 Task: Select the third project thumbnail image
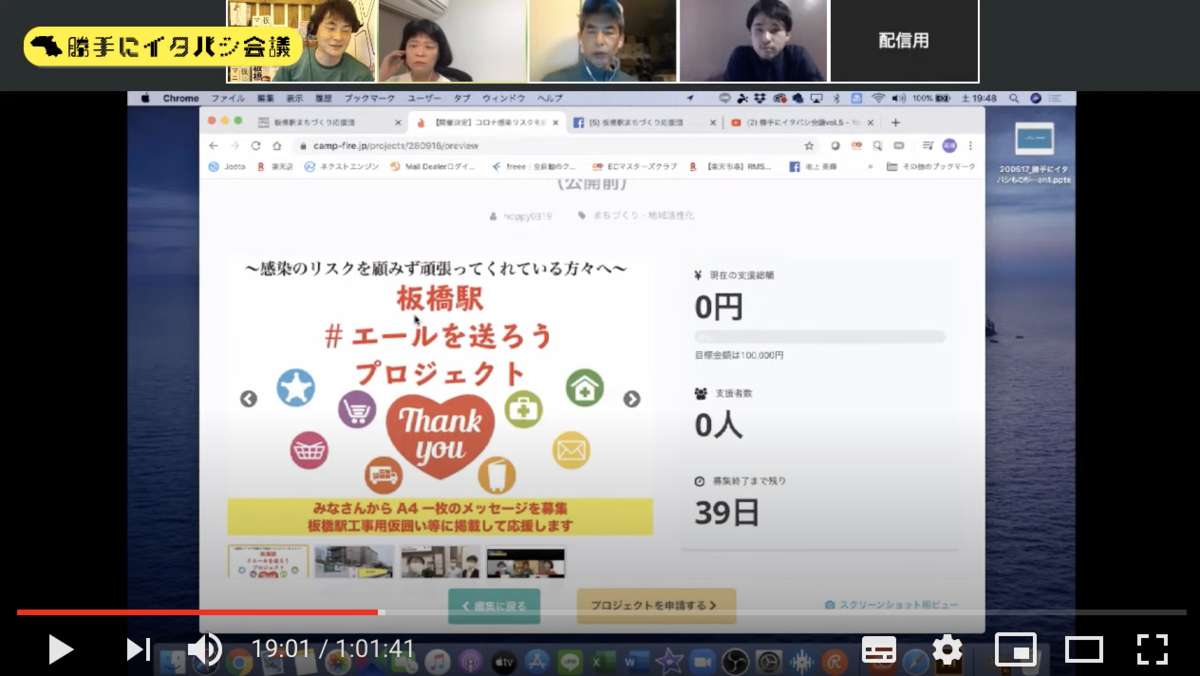tap(440, 562)
